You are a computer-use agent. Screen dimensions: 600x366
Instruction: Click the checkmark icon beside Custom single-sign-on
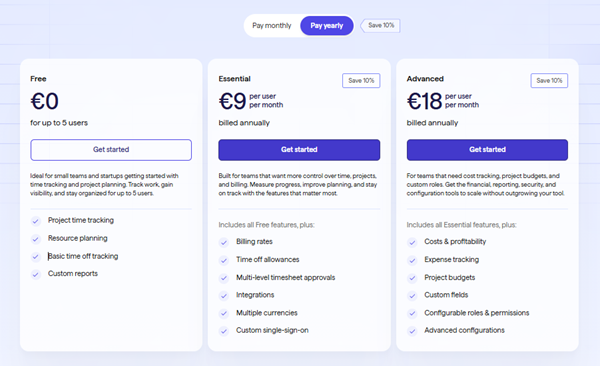click(224, 331)
